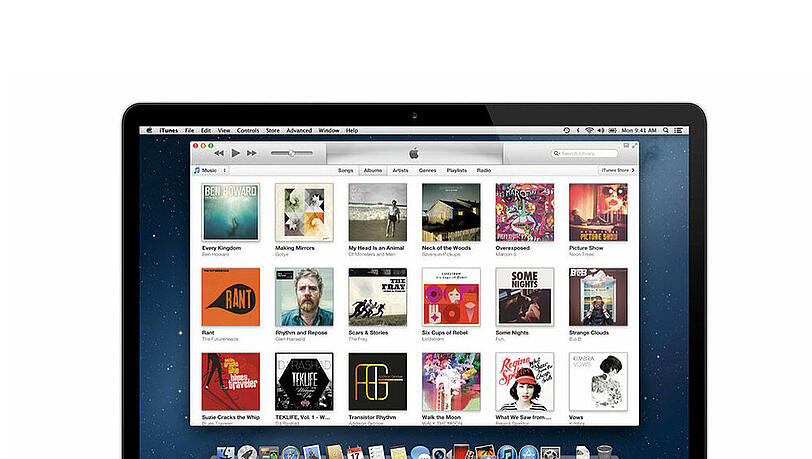Open the File menu
812x459 pixels.
190,131
